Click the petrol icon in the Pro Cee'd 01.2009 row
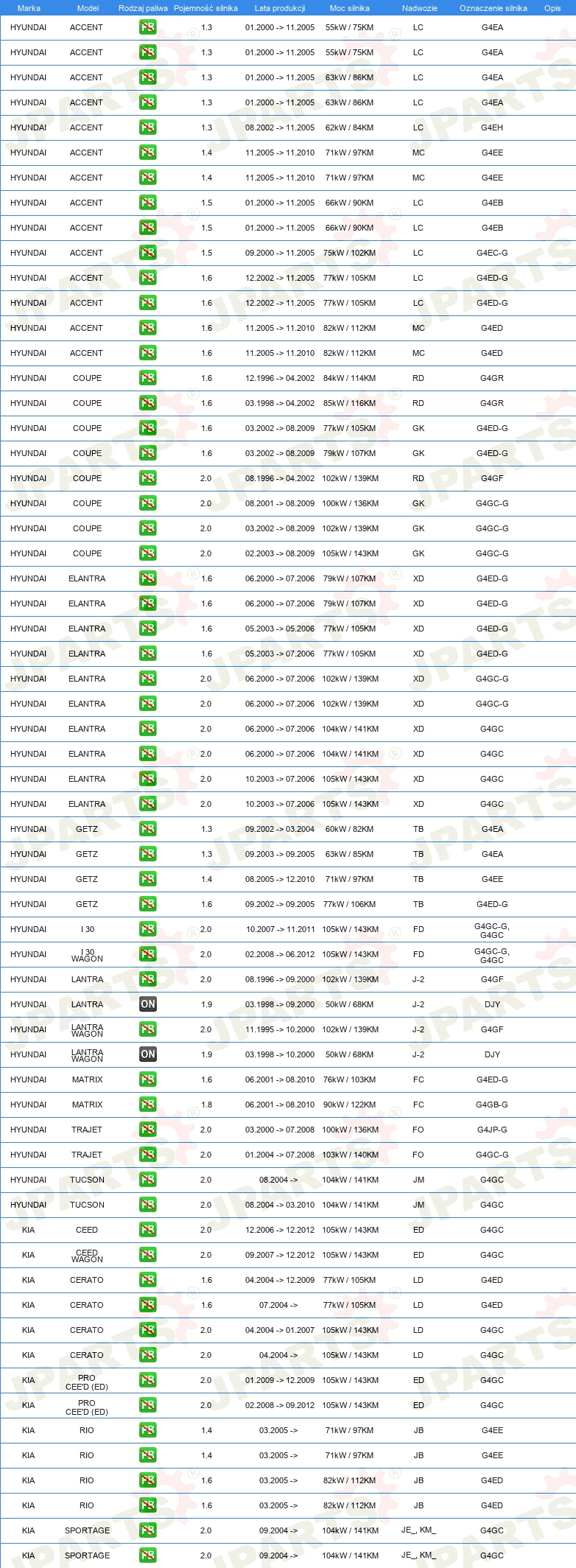This screenshot has height=1568, width=576. (x=147, y=1380)
